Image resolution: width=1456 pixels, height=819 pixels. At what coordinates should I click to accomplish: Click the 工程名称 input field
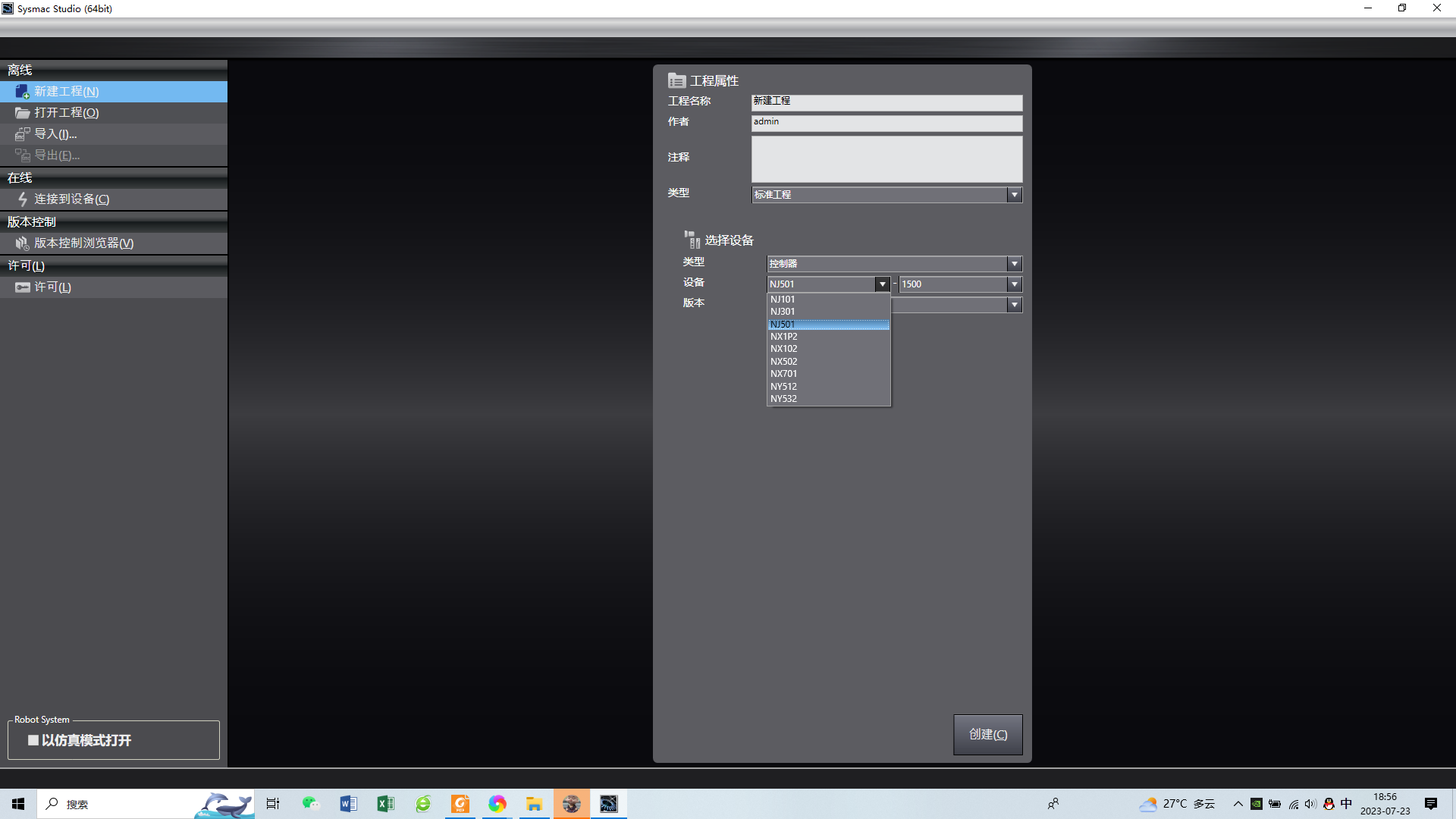[886, 102]
